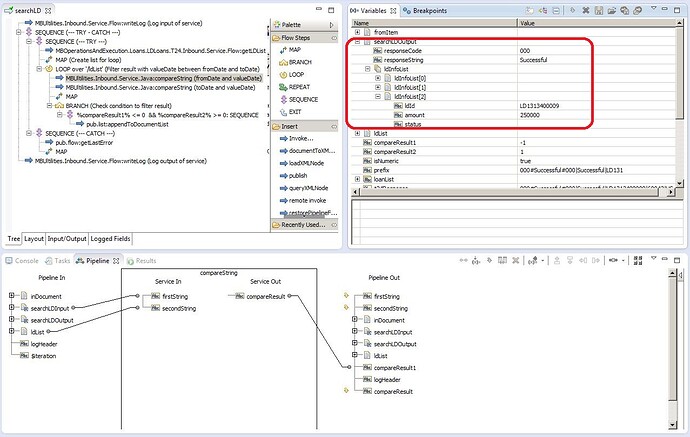Click the Invoke... entry in the Insert drawer

point(297,138)
